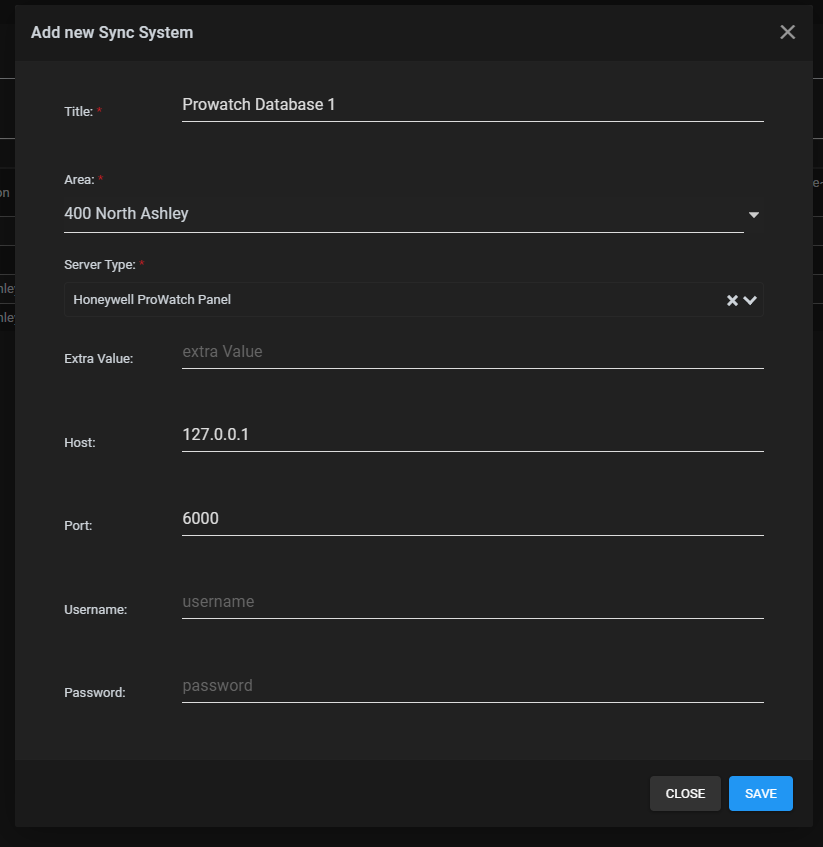Click the Host field showing 127.0.0.1
The height and width of the screenshot is (847, 823).
point(473,435)
